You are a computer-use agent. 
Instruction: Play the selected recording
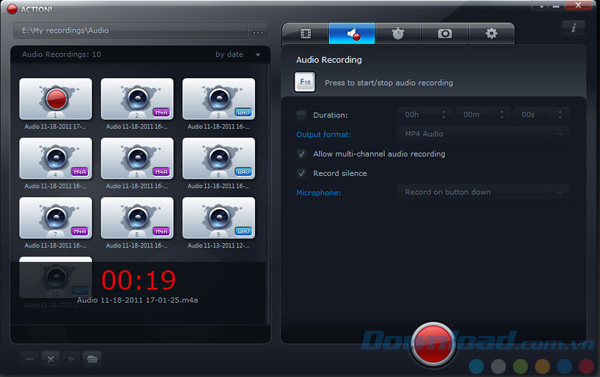pyautogui.click(x=71, y=359)
